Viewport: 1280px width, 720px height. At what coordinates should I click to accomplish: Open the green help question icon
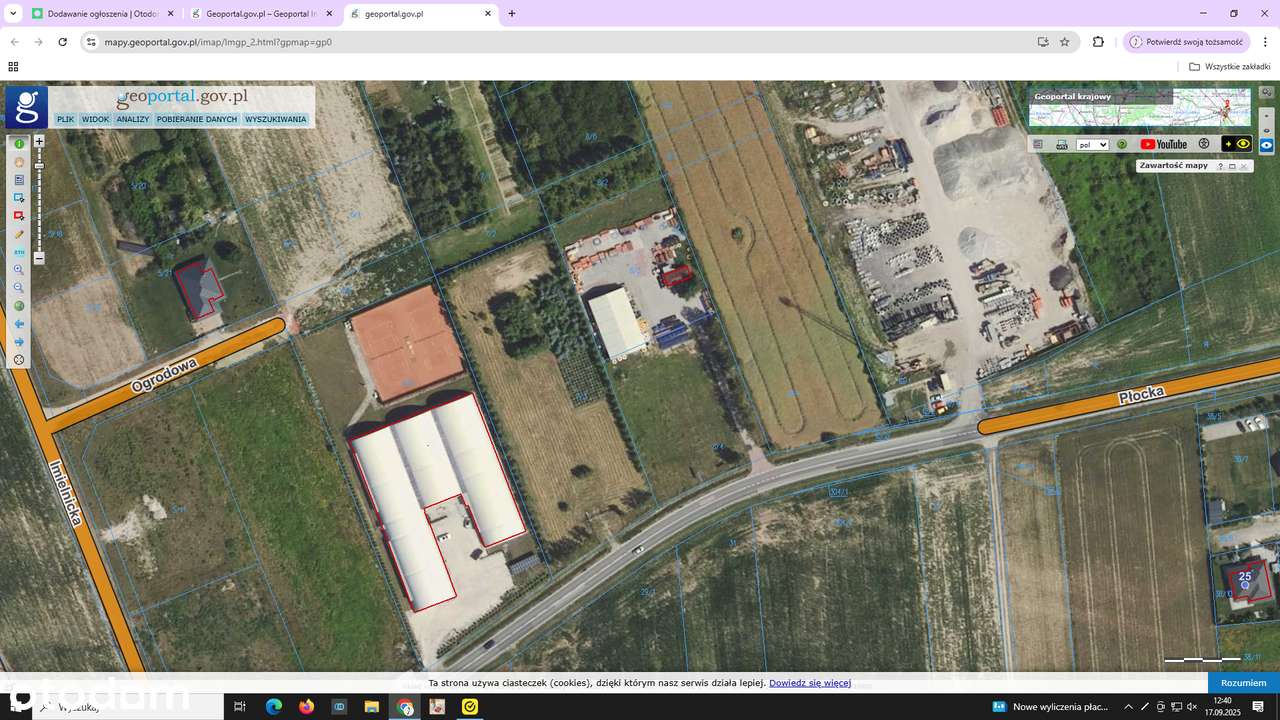[1122, 144]
